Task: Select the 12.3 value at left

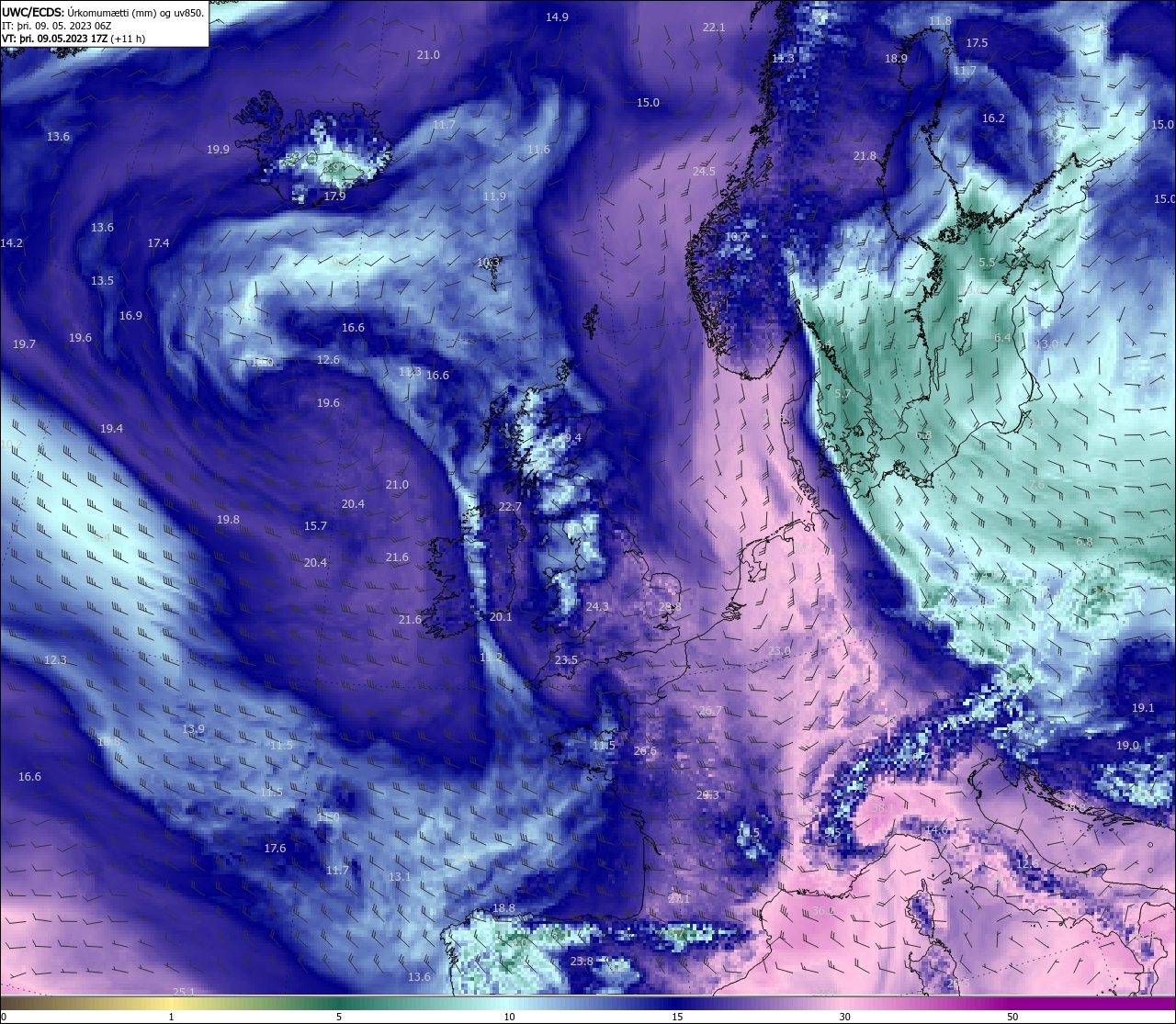Action: pos(55,660)
